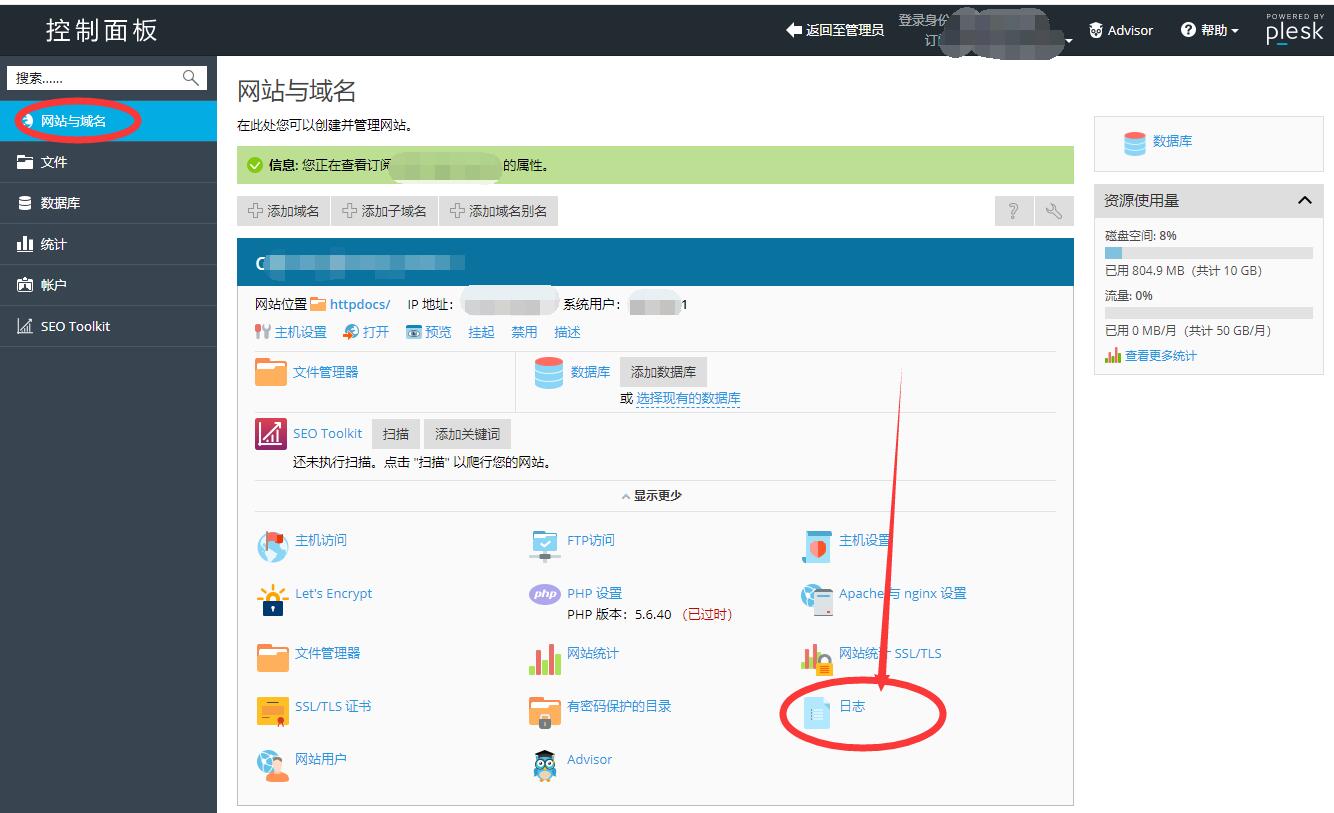Click the 搜索 input field
1334x813 pixels.
pos(107,78)
